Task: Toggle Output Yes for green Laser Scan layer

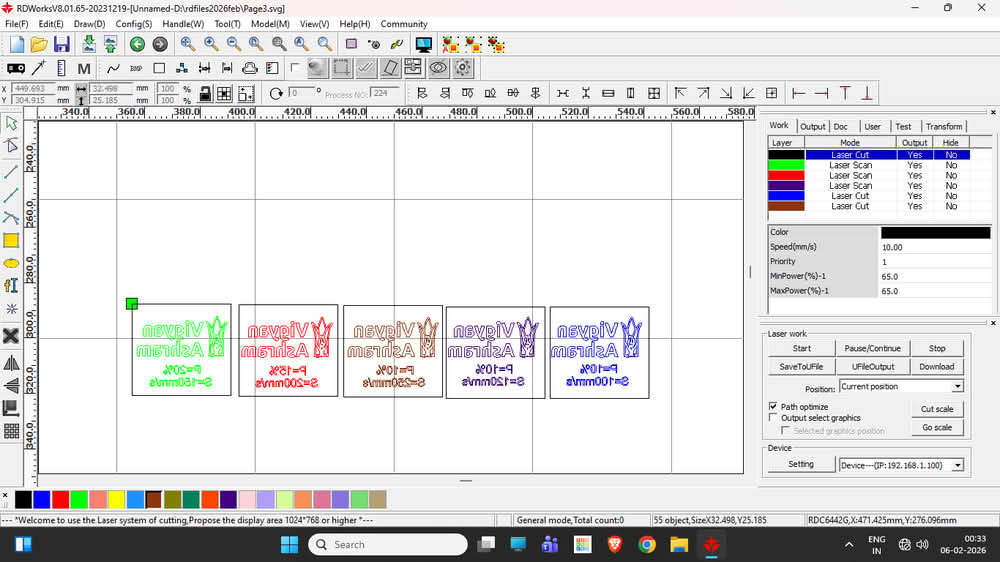Action: point(915,165)
